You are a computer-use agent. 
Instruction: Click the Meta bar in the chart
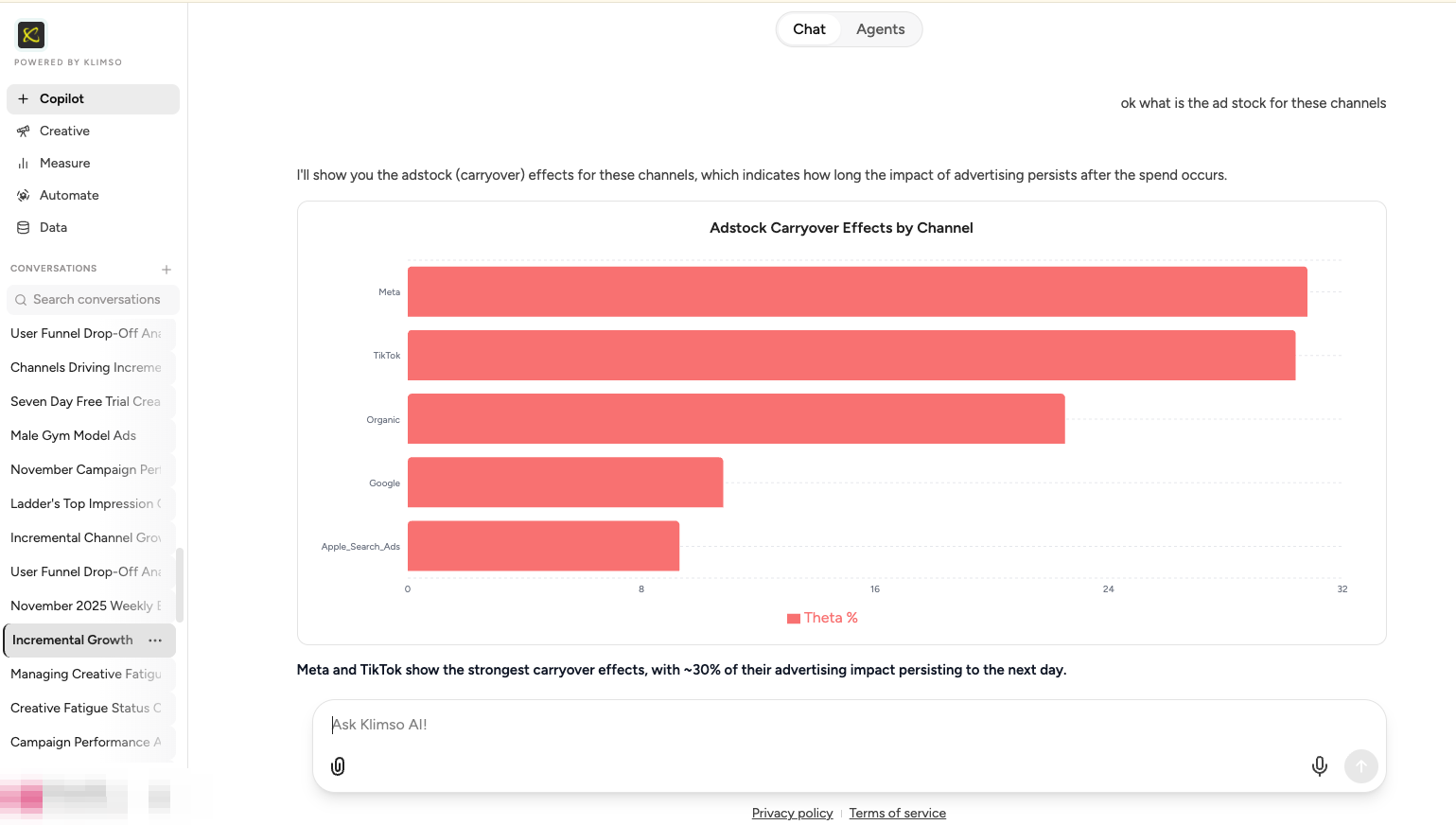pyautogui.click(x=857, y=291)
